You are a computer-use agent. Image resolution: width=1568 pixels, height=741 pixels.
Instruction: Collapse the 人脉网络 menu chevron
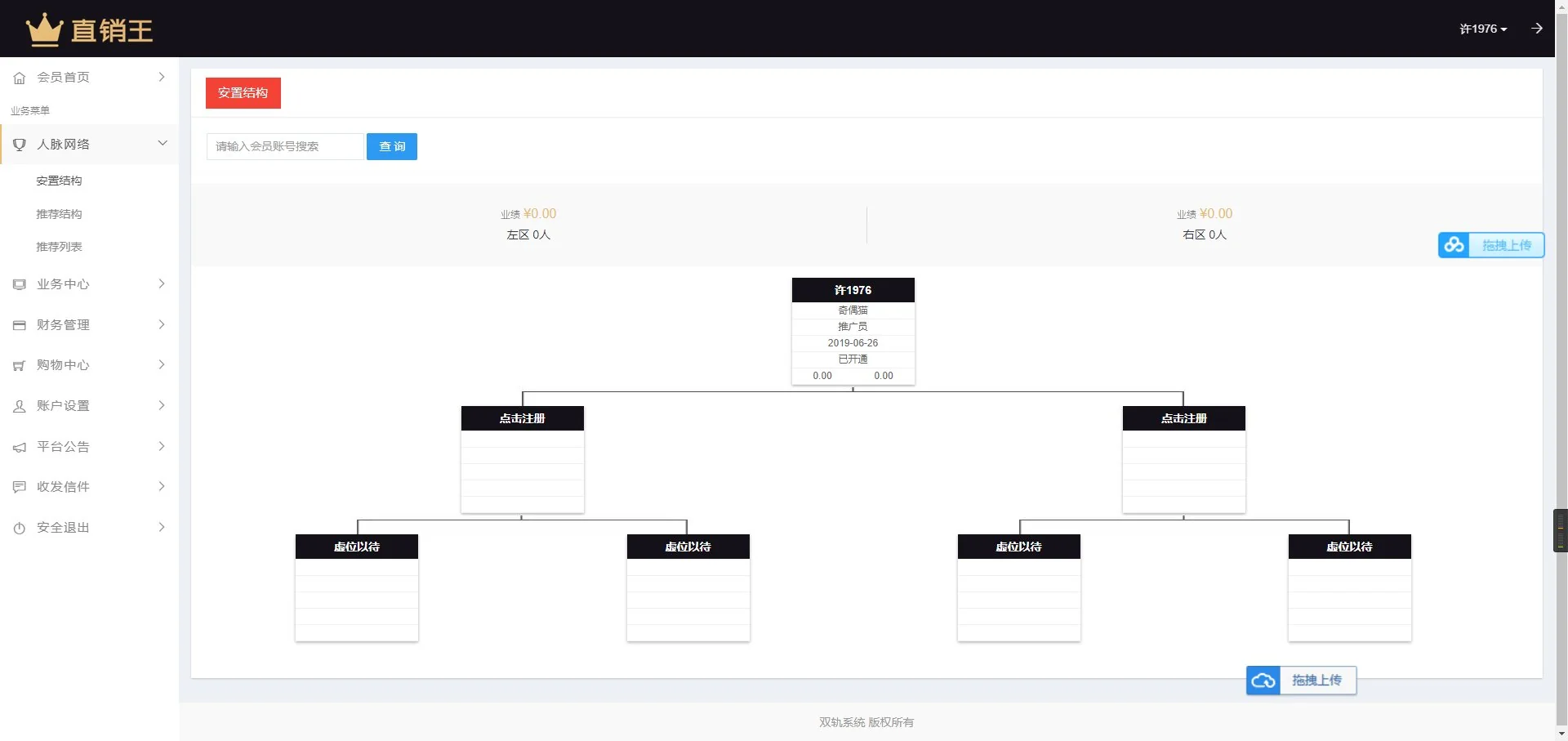162,144
